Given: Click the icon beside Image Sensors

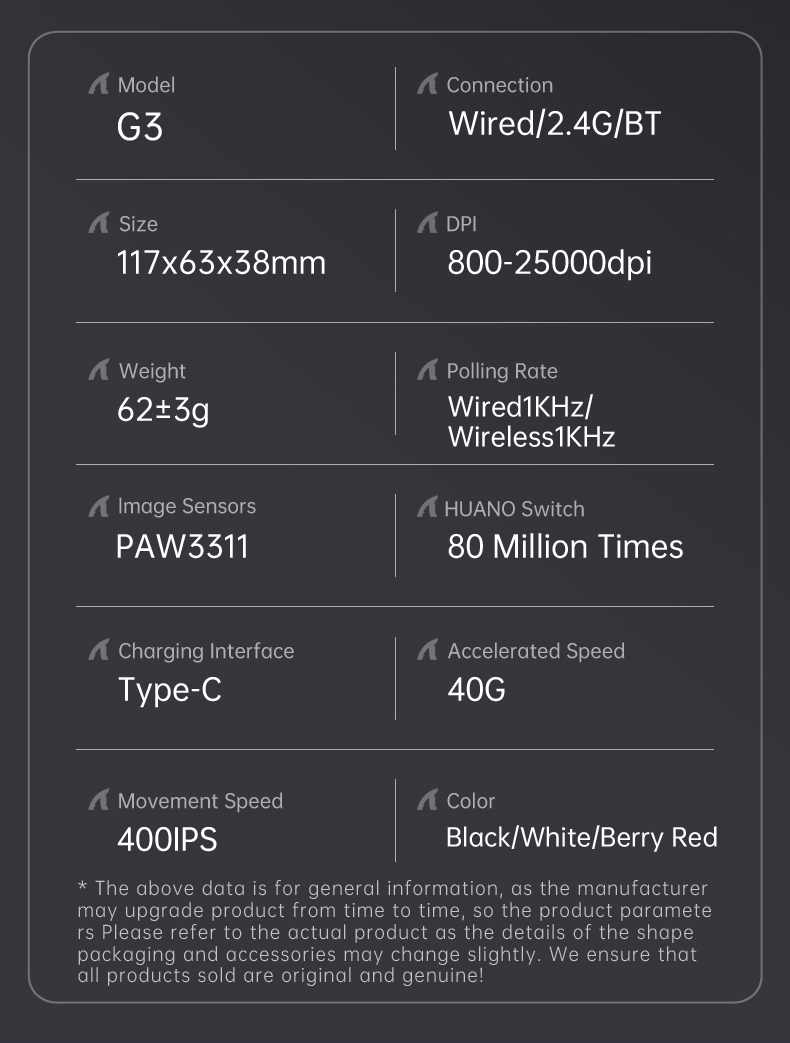Looking at the screenshot, I should 99,507.
